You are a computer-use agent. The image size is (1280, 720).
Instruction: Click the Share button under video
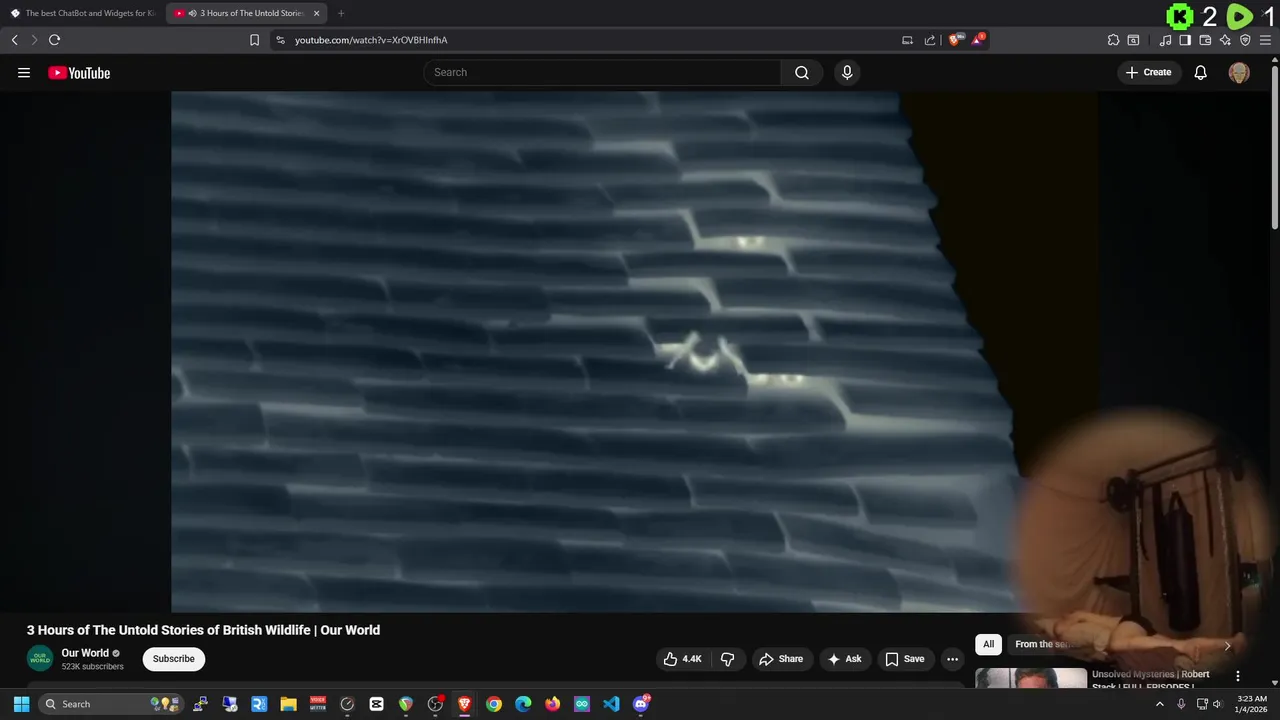[781, 659]
